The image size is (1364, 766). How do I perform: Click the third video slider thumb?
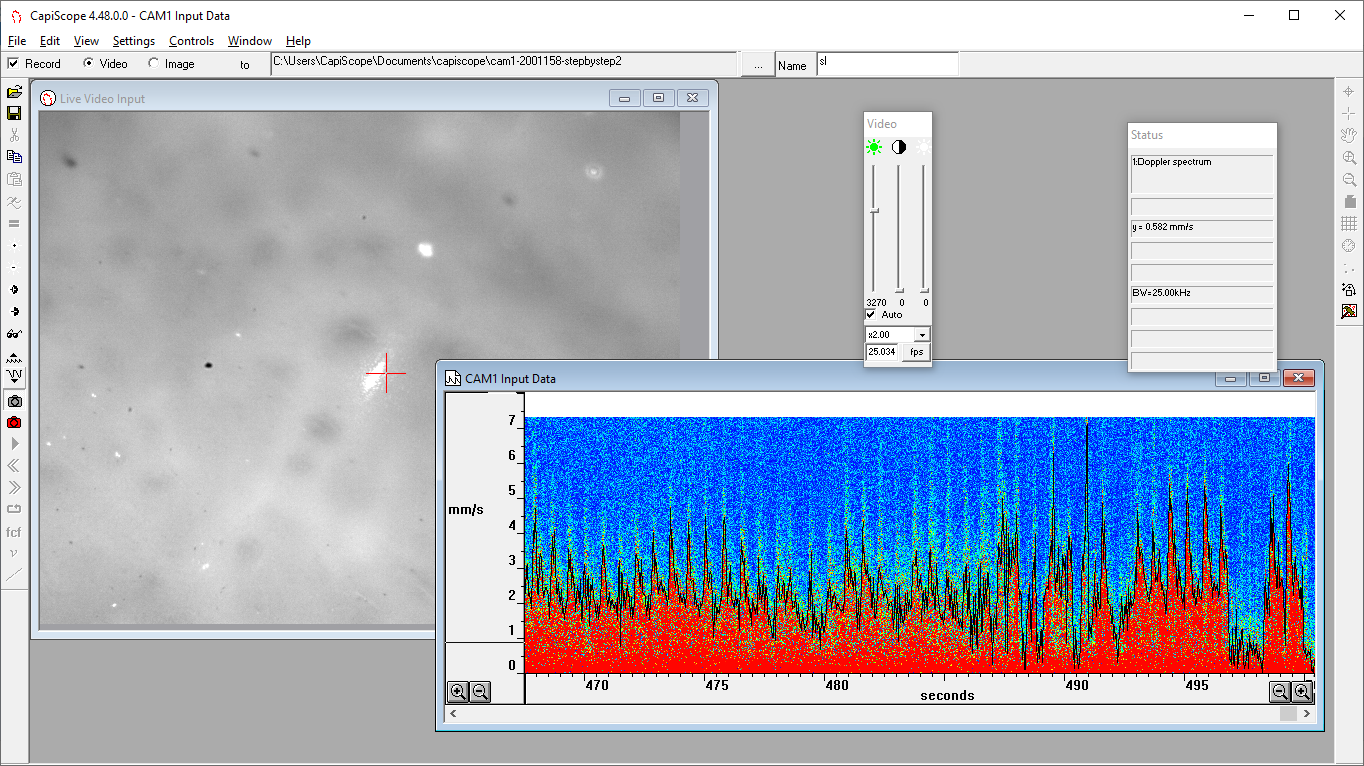(924, 289)
